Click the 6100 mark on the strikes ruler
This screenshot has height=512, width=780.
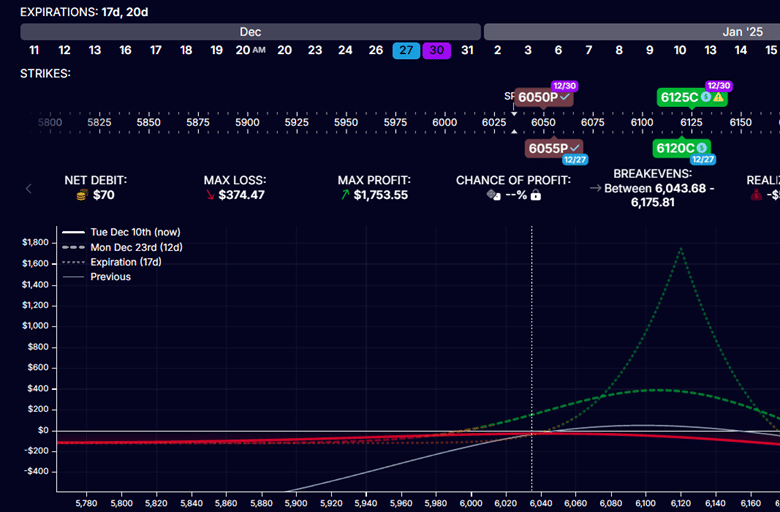[642, 122]
